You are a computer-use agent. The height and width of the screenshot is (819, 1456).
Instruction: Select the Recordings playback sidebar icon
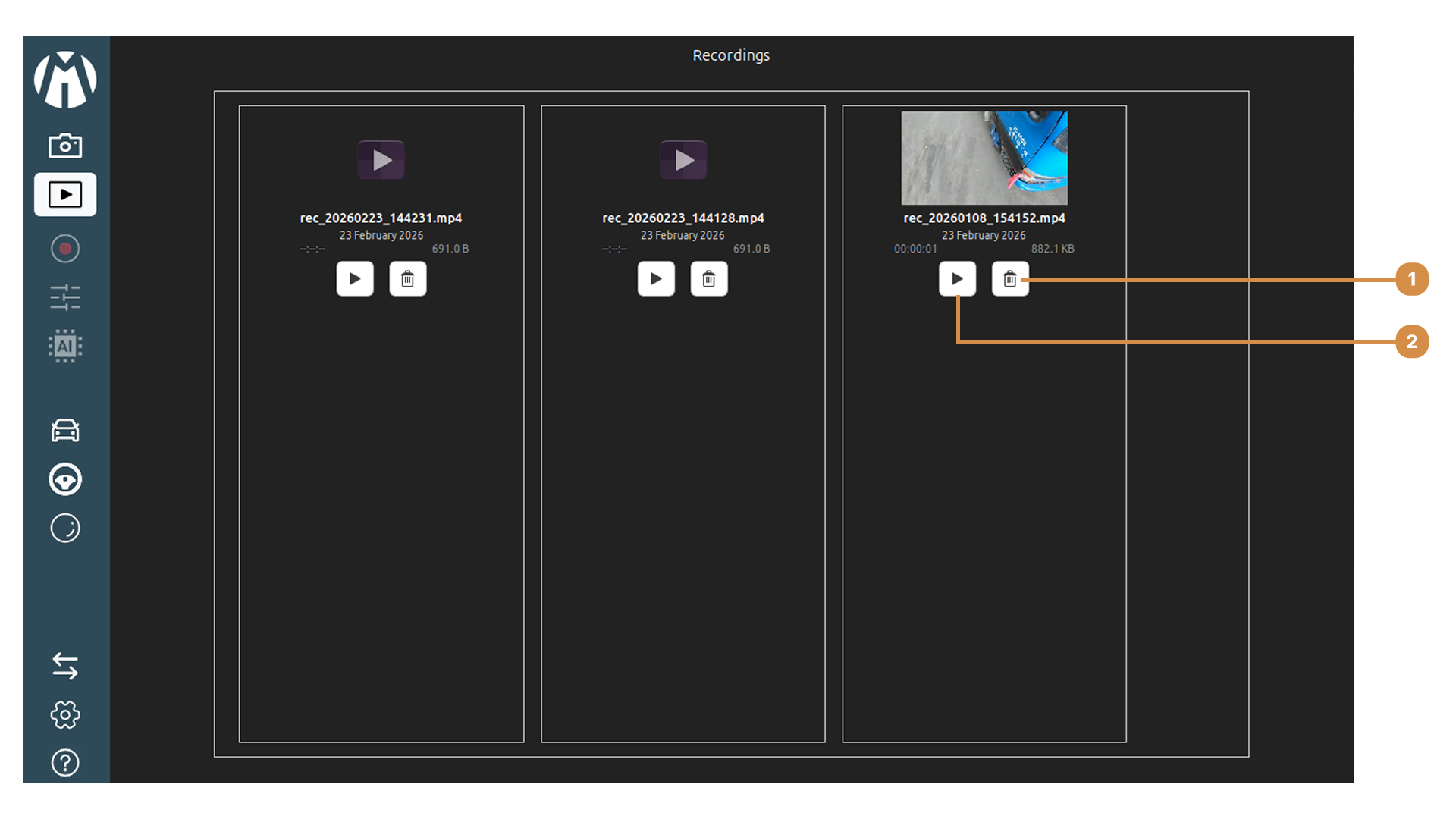65,195
